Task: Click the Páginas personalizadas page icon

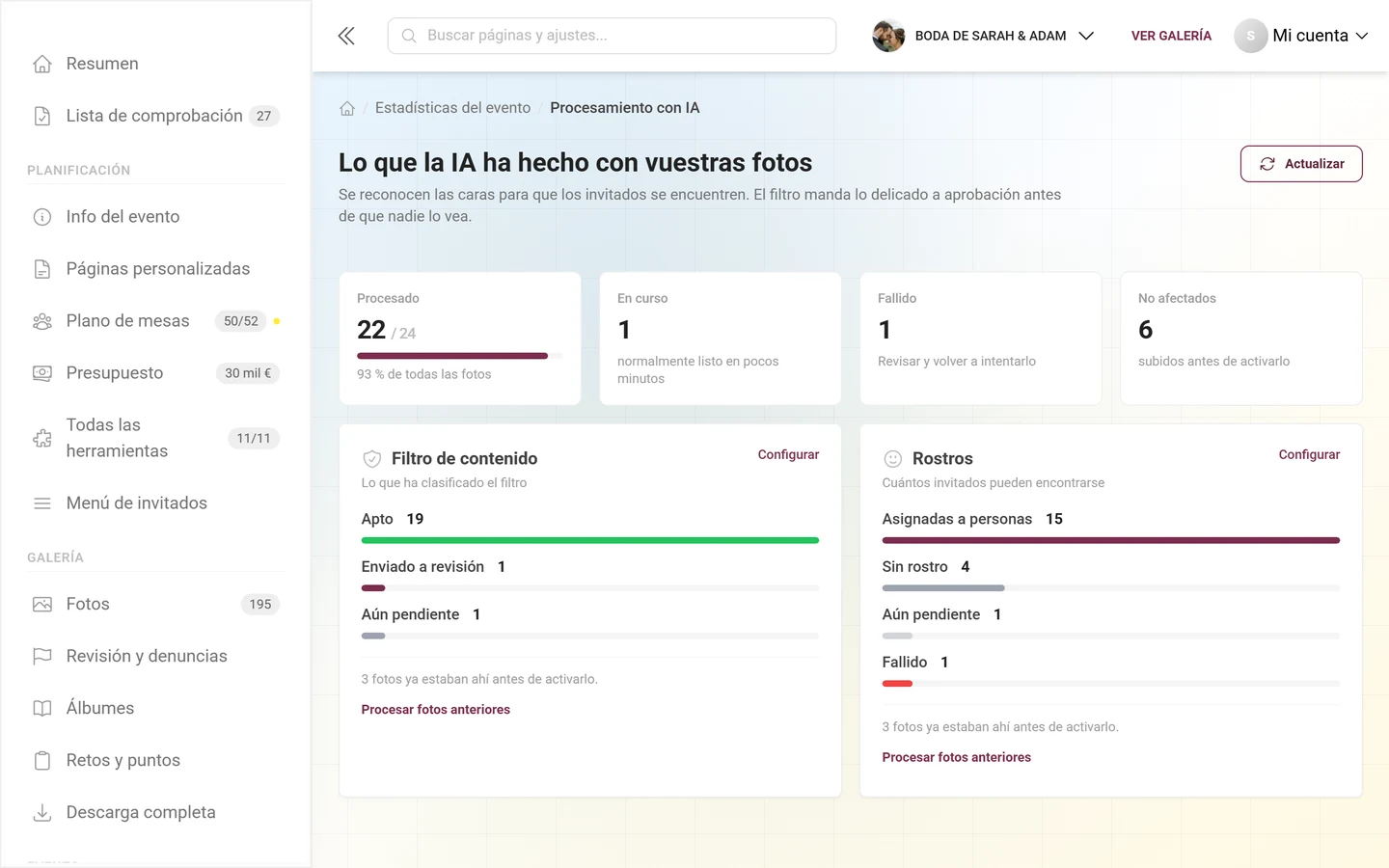Action: (x=42, y=269)
